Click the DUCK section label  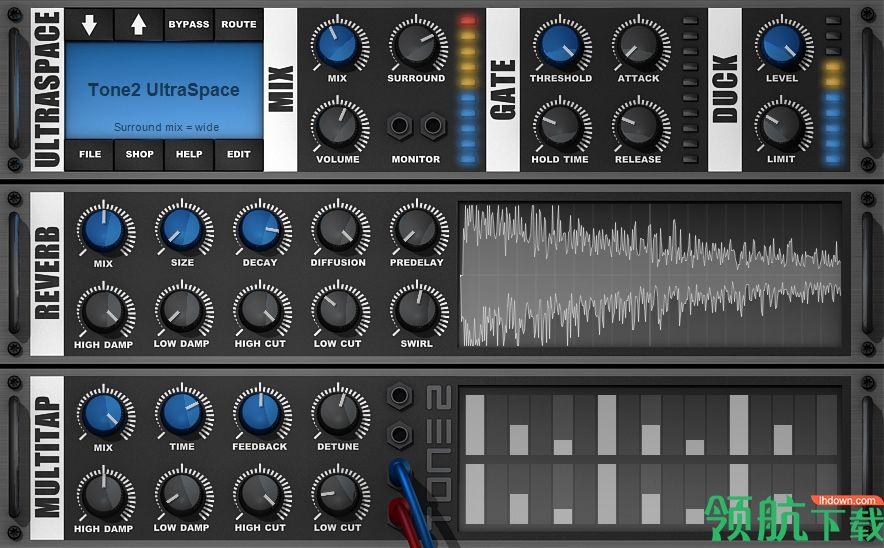pyautogui.click(x=725, y=89)
